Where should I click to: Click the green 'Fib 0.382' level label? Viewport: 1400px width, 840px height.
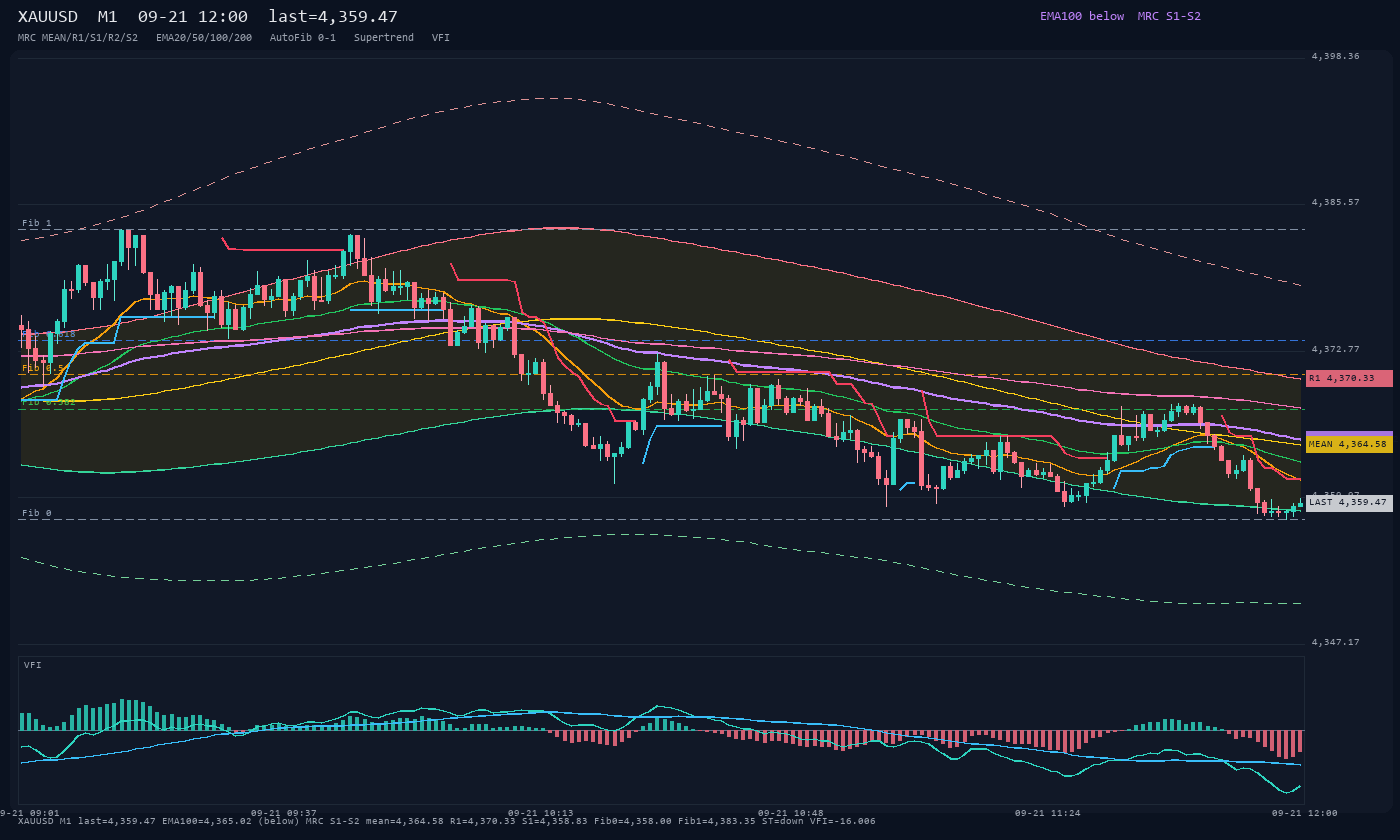[x=49, y=402]
